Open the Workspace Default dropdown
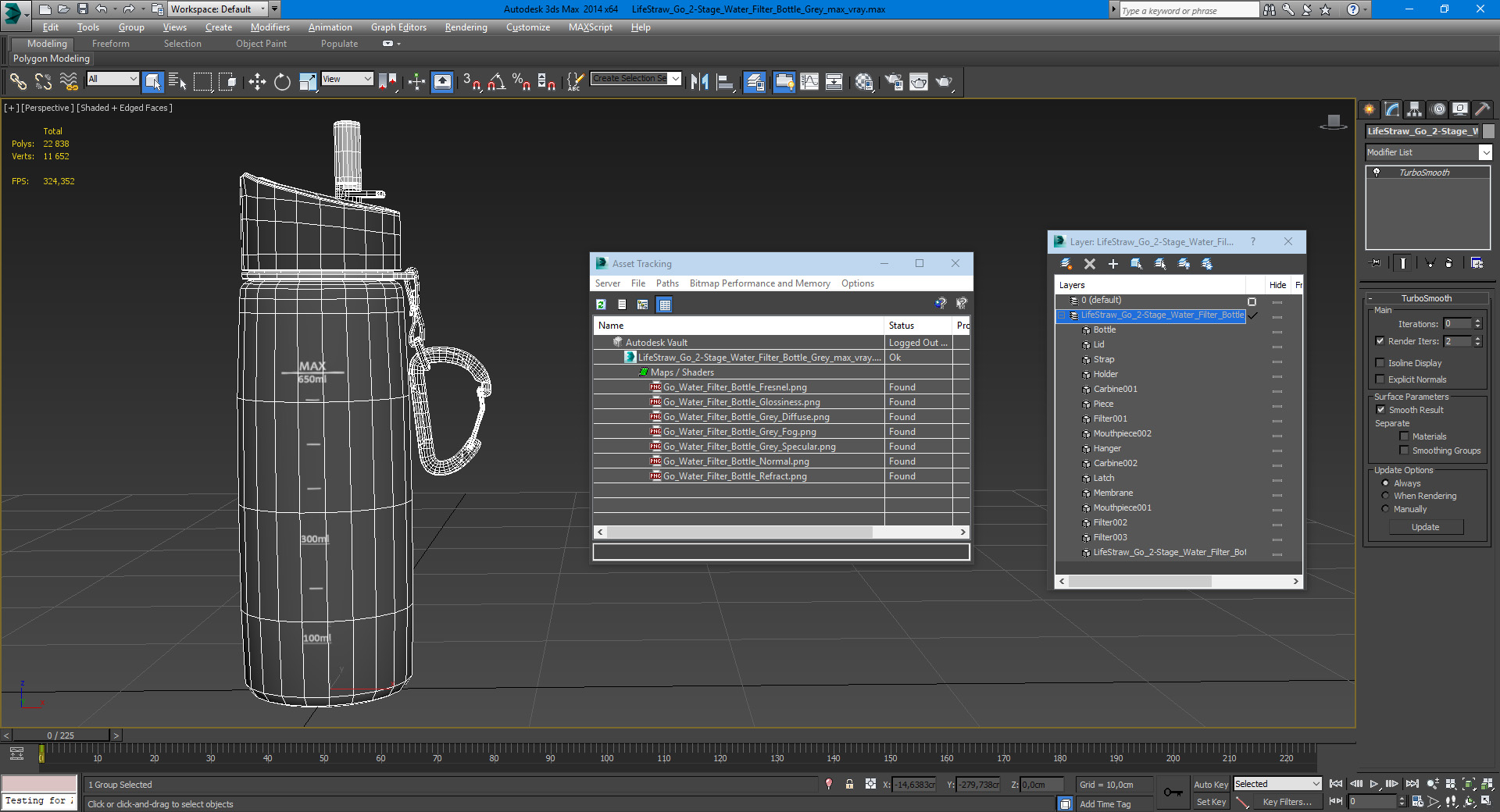This screenshot has height=812, width=1500. coord(218,9)
